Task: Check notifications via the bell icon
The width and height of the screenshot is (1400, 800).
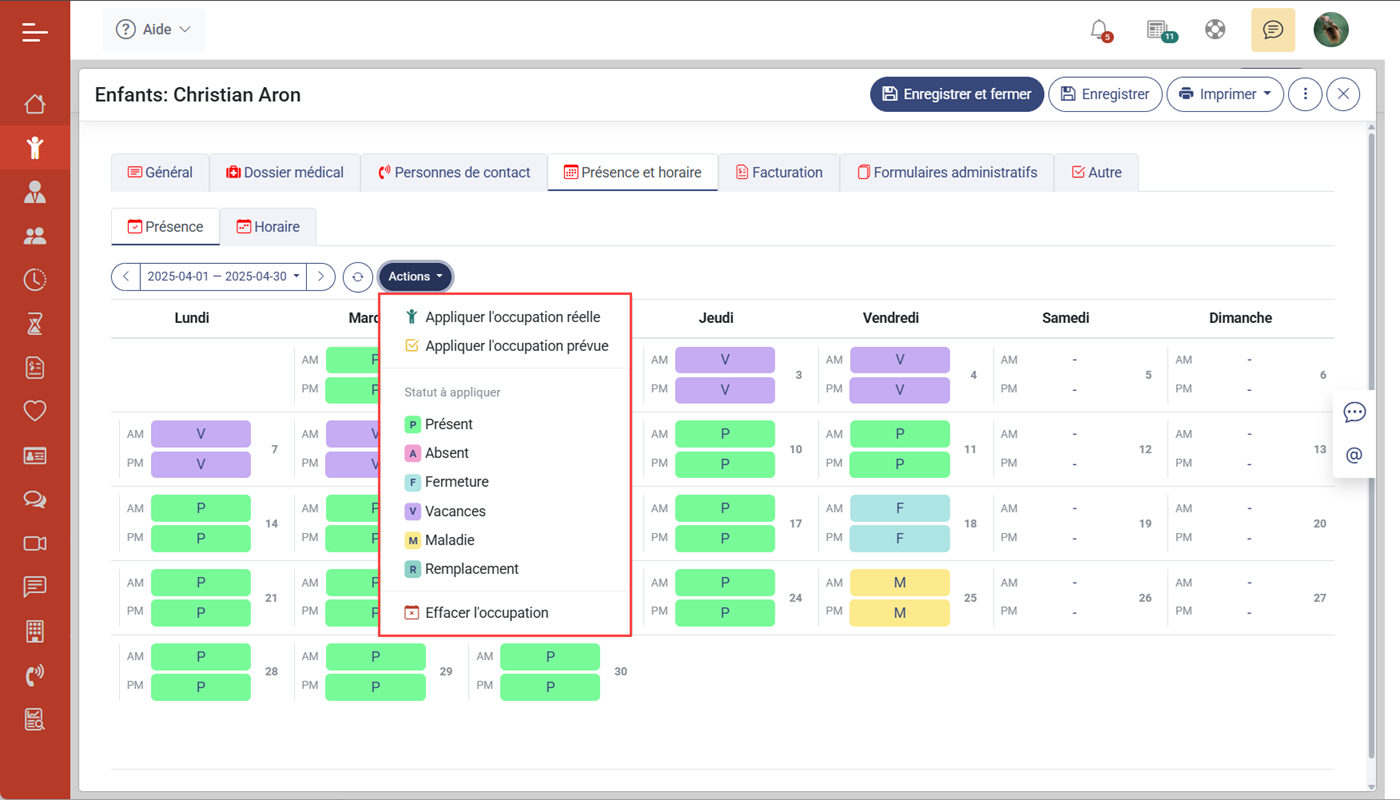Action: pyautogui.click(x=1098, y=30)
